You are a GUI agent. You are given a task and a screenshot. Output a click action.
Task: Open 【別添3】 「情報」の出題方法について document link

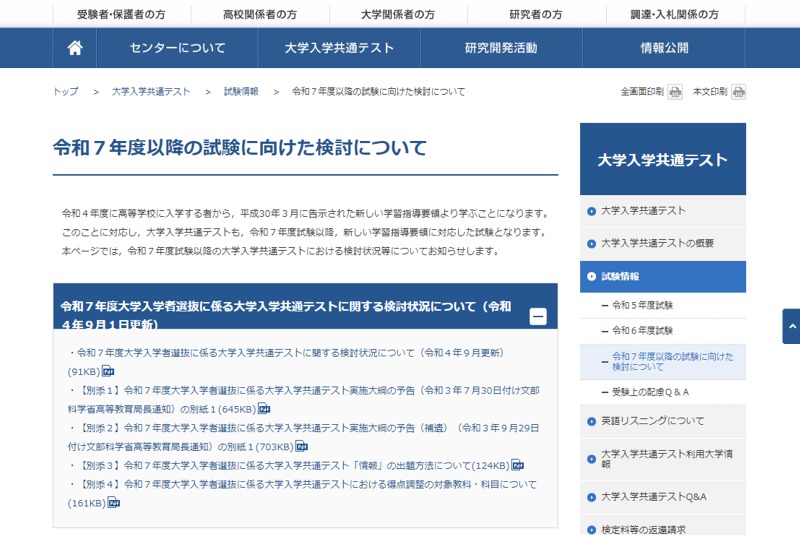point(294,465)
